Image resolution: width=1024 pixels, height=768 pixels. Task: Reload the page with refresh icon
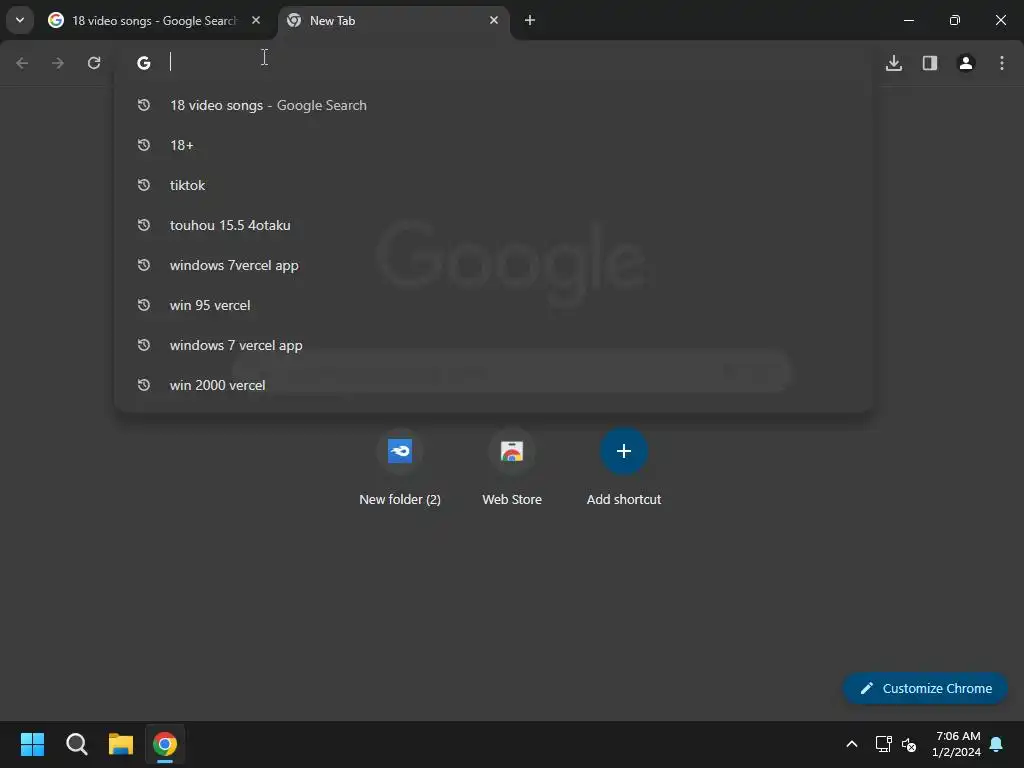tap(94, 63)
